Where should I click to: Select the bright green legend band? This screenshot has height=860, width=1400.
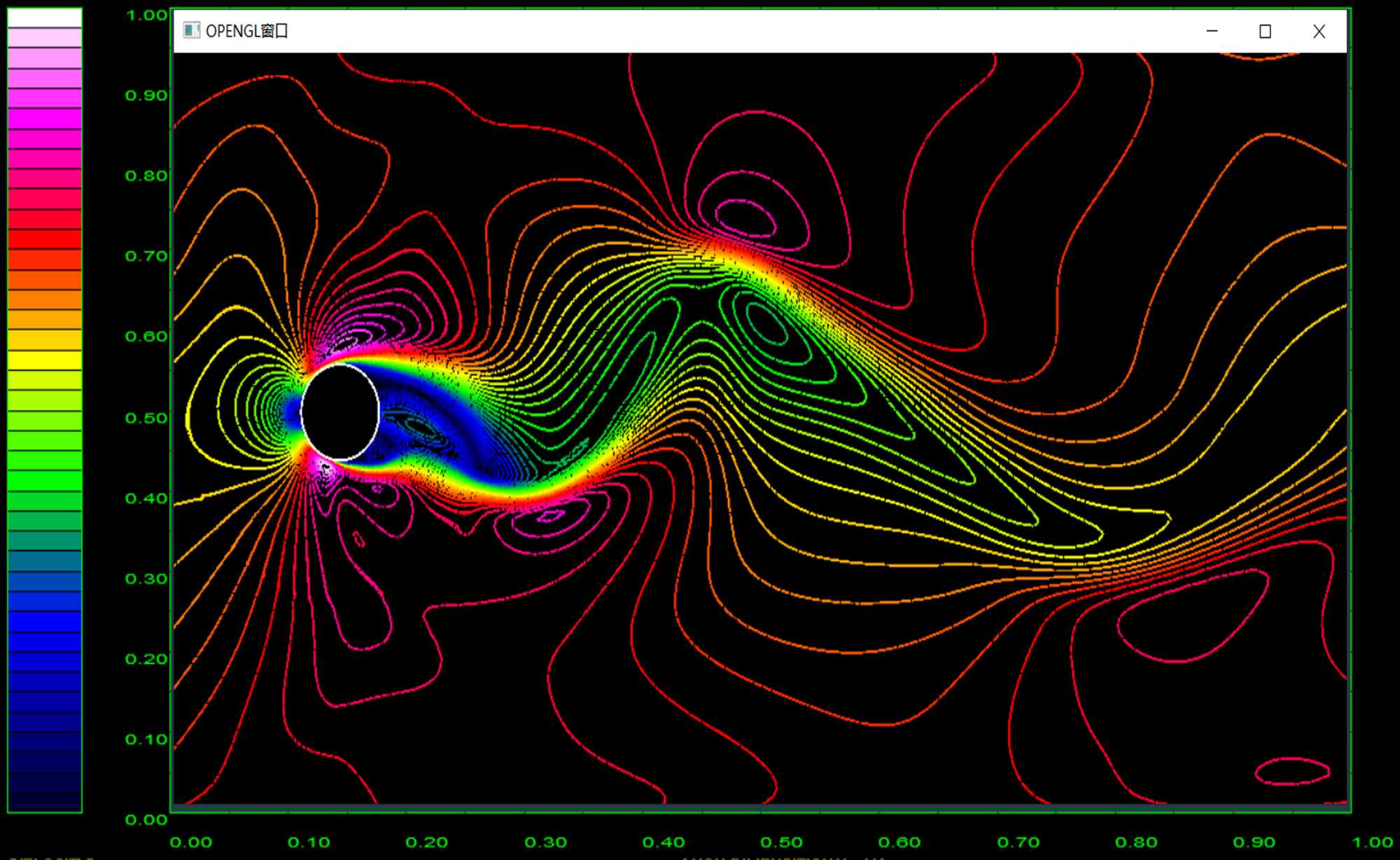click(44, 480)
